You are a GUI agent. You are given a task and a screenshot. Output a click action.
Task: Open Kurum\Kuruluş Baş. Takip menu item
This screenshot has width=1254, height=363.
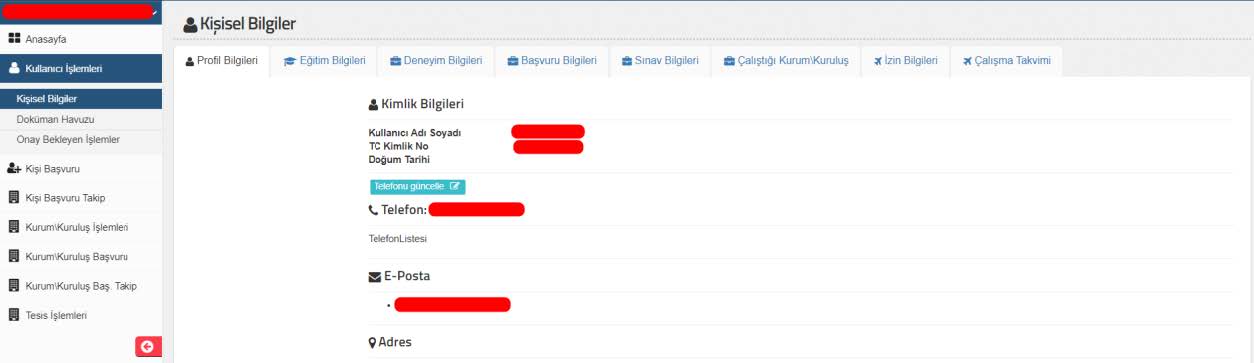[81, 286]
